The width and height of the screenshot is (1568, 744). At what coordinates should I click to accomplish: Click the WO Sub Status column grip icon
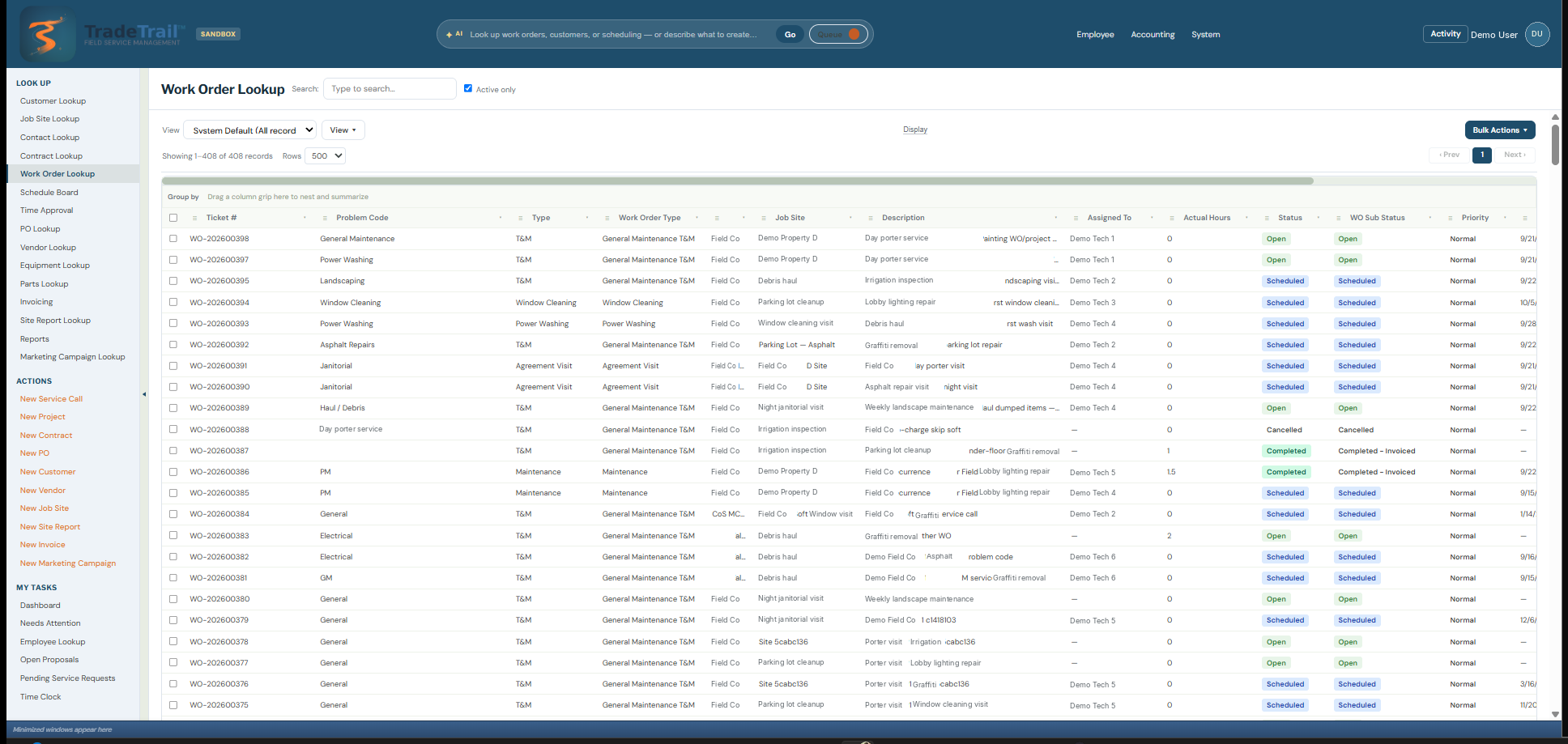click(x=1339, y=218)
